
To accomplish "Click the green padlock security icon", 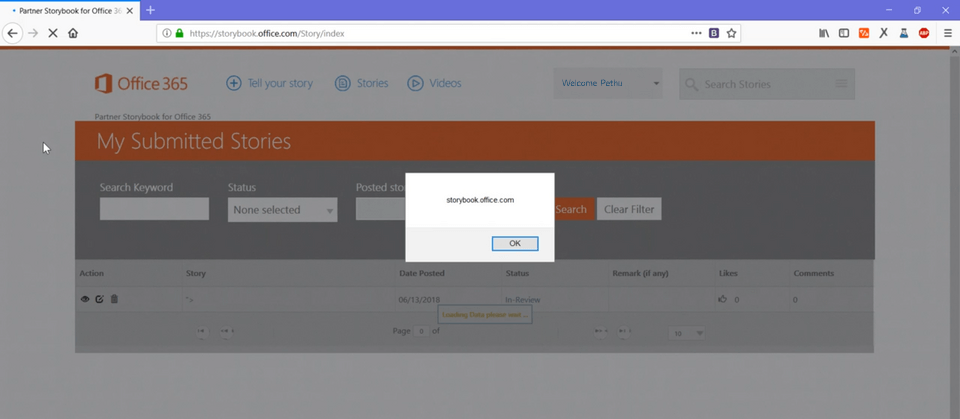I will (179, 33).
